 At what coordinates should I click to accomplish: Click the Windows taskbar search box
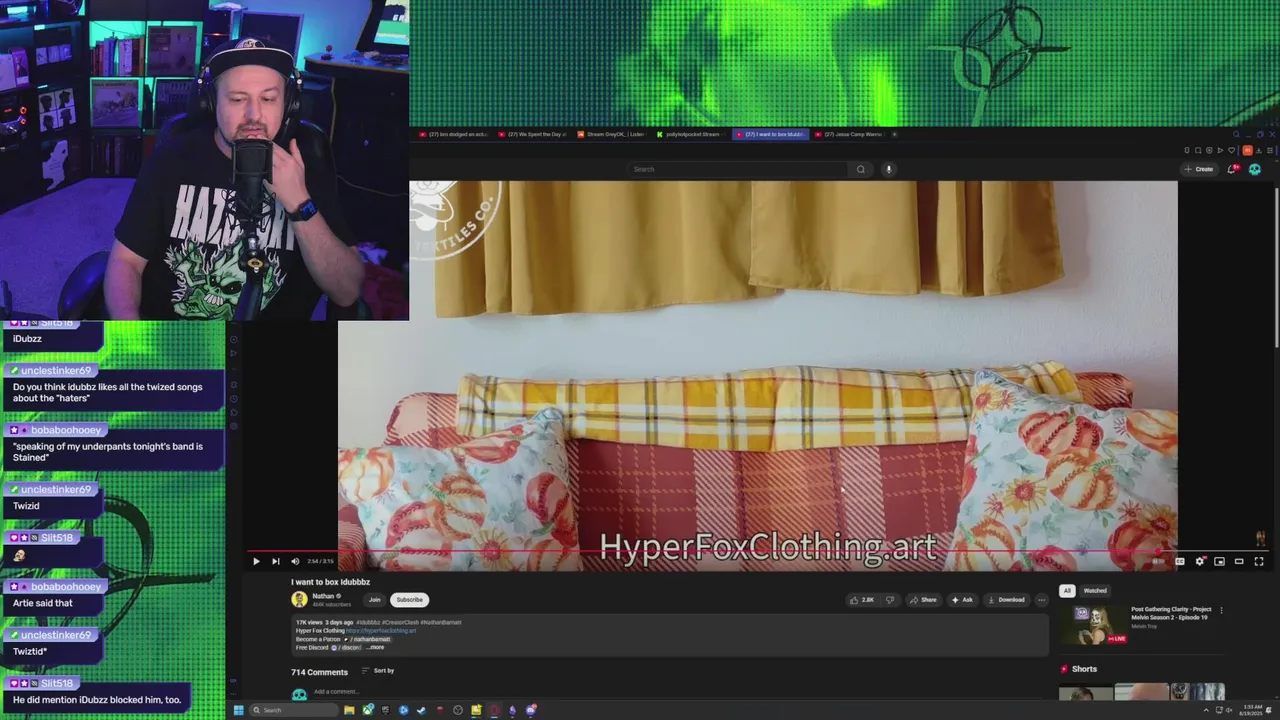pos(294,710)
